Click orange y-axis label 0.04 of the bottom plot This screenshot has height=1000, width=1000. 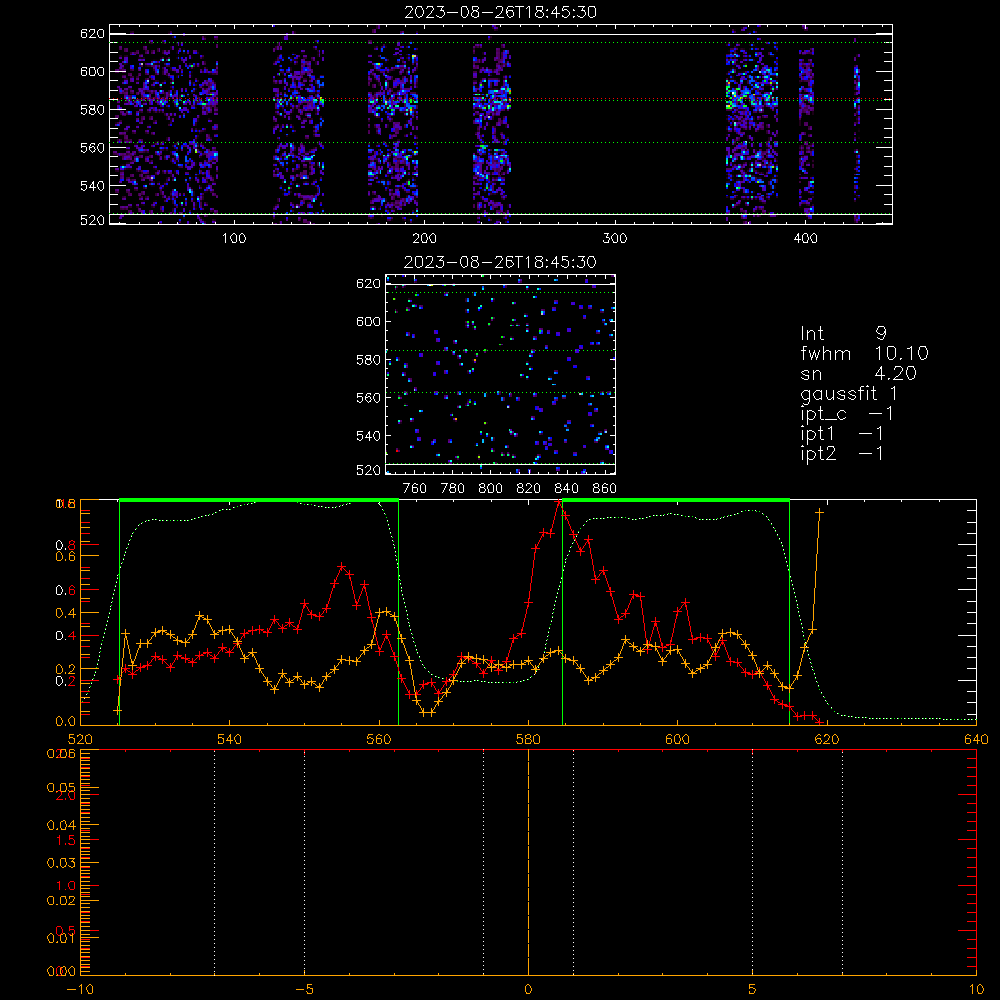click(63, 825)
